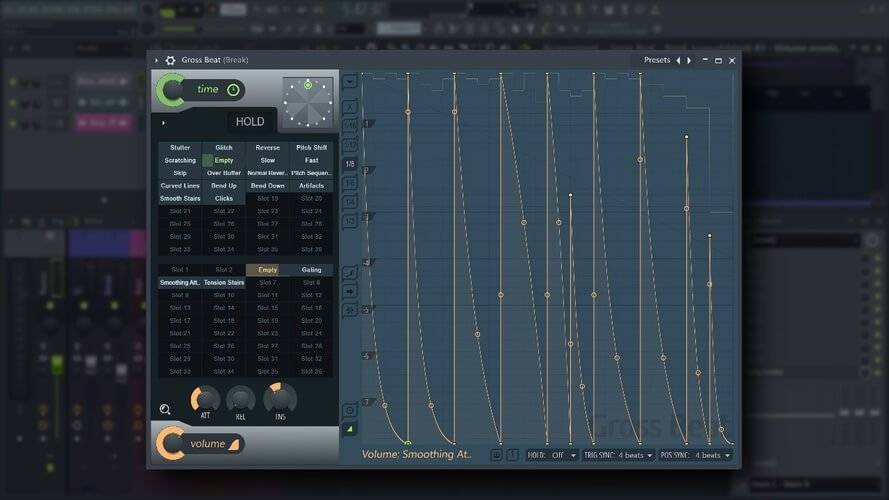Expand the arrow left of HOLD
Viewport: 889px width, 500px height.
pos(163,123)
